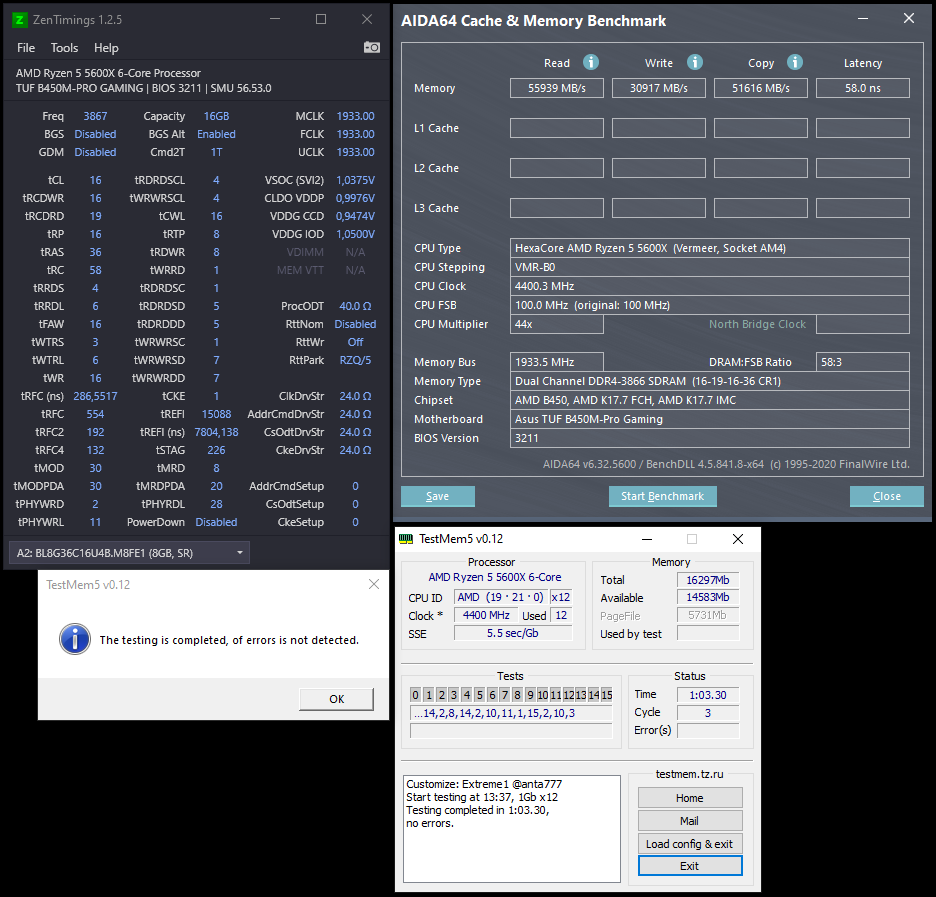936x897 pixels.
Task: Click Load config & exit in TestMem5
Action: point(690,844)
